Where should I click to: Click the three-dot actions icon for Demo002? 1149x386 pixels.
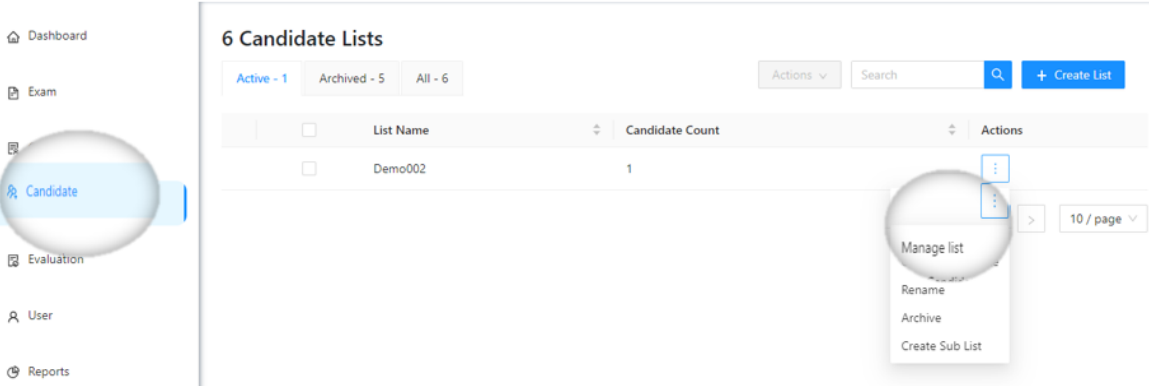995,168
